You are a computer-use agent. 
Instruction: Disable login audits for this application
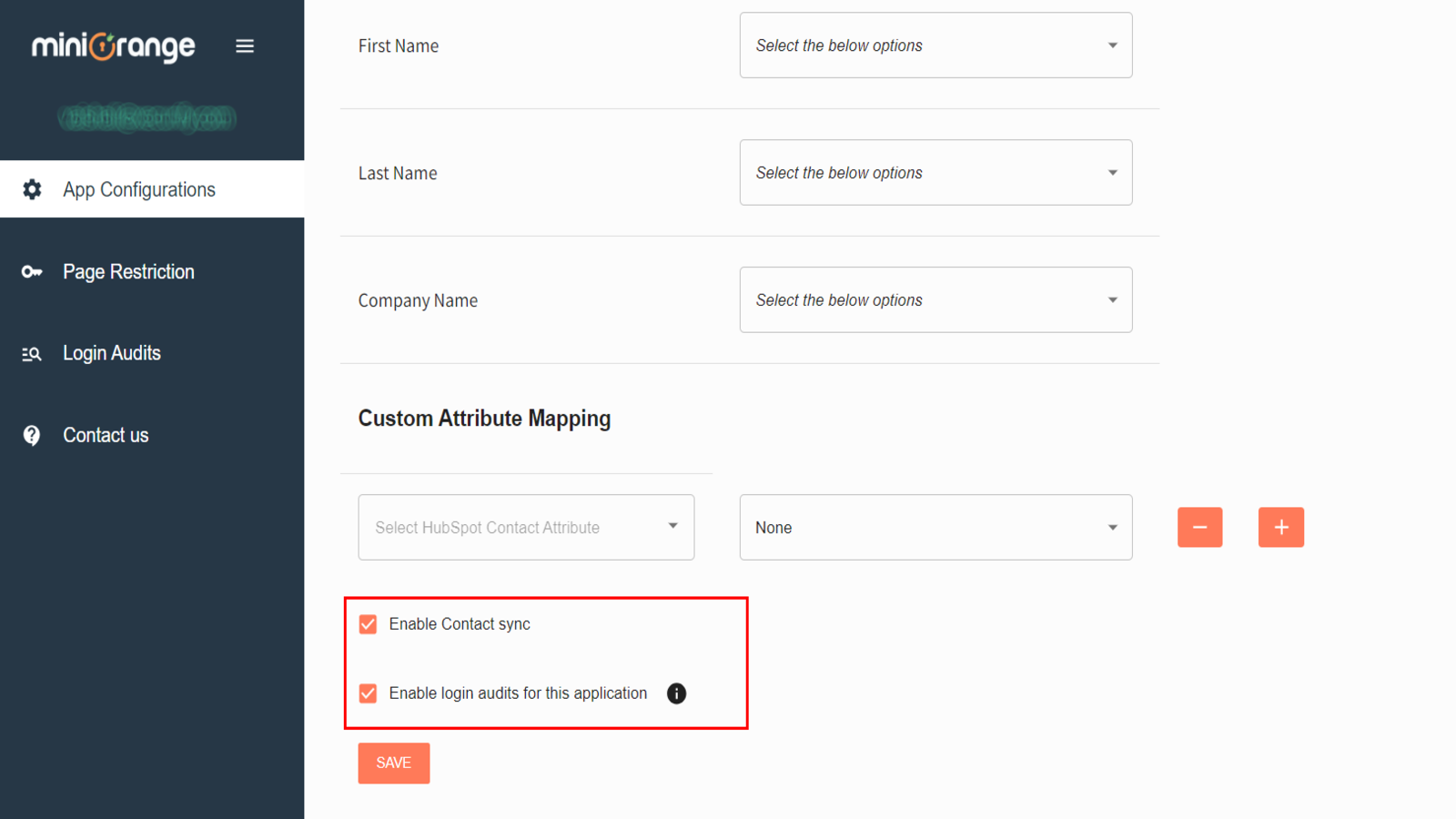(x=368, y=693)
